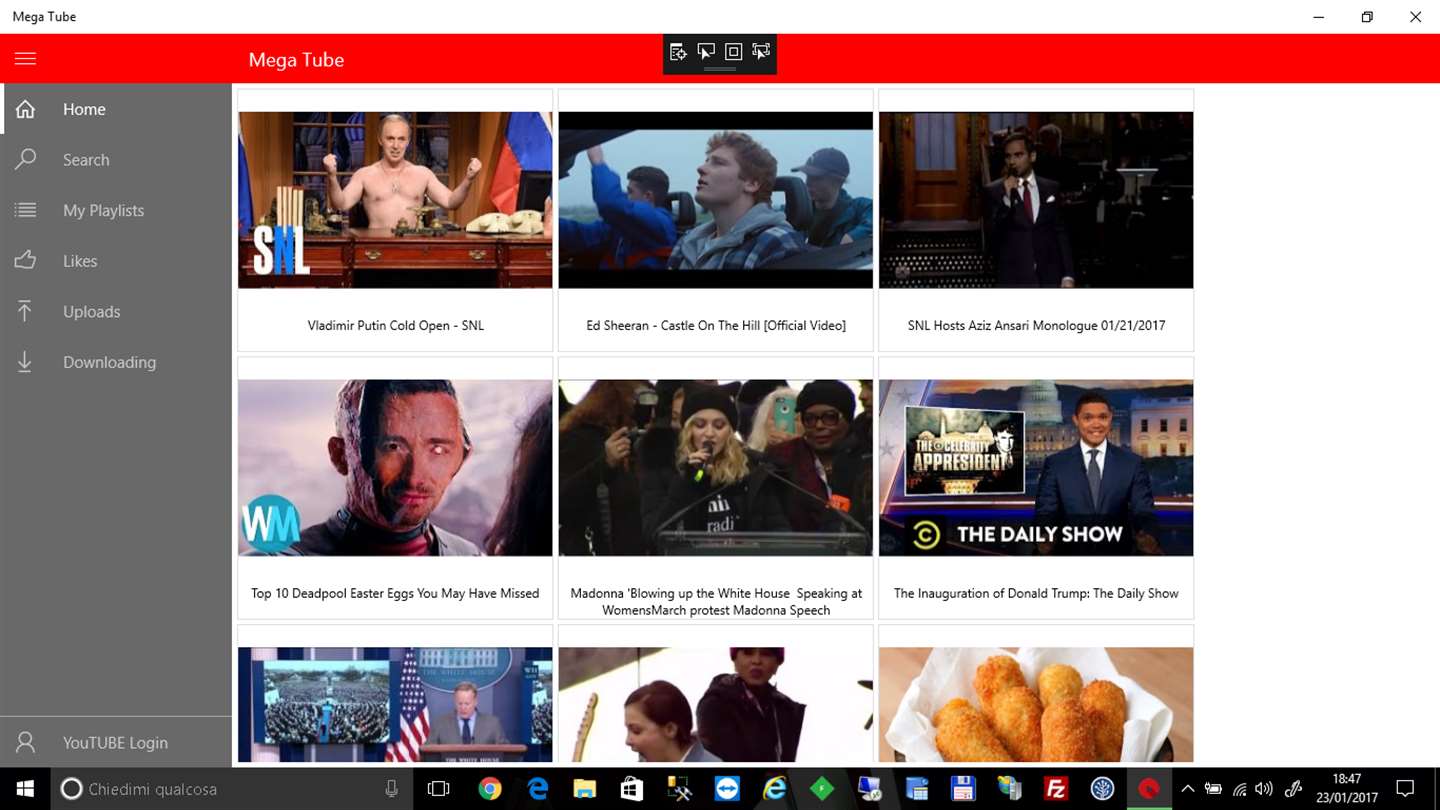Screen dimensions: 1440x810
Task: Open the Windows Ink pen tray icon
Action: tap(1293, 789)
